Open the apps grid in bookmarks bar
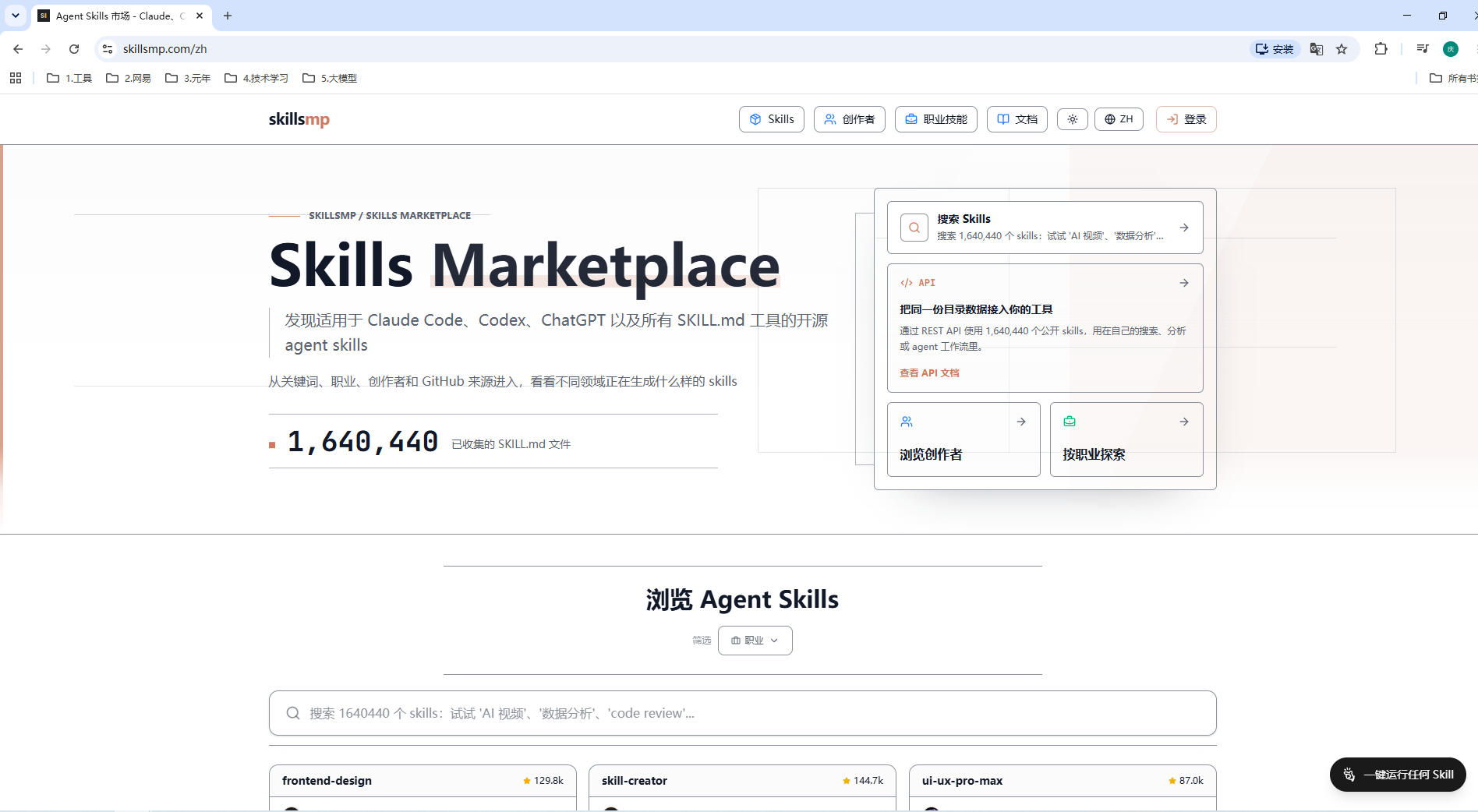The image size is (1478, 812). pos(16,78)
